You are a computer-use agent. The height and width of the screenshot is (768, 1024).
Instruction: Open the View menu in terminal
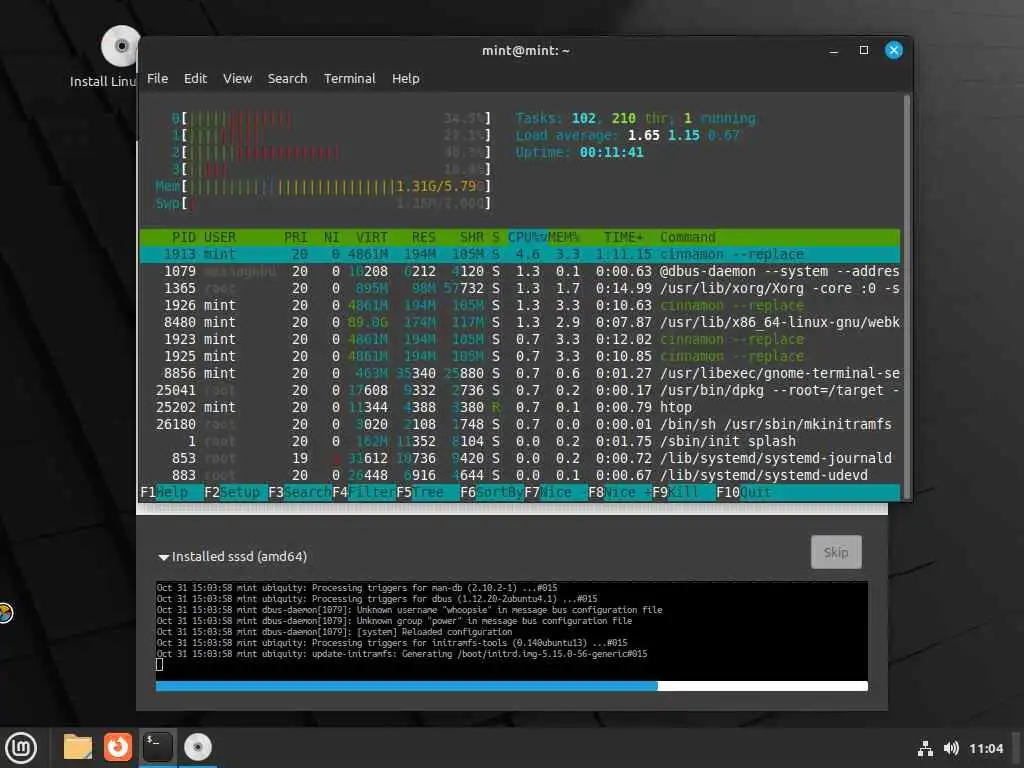237,78
